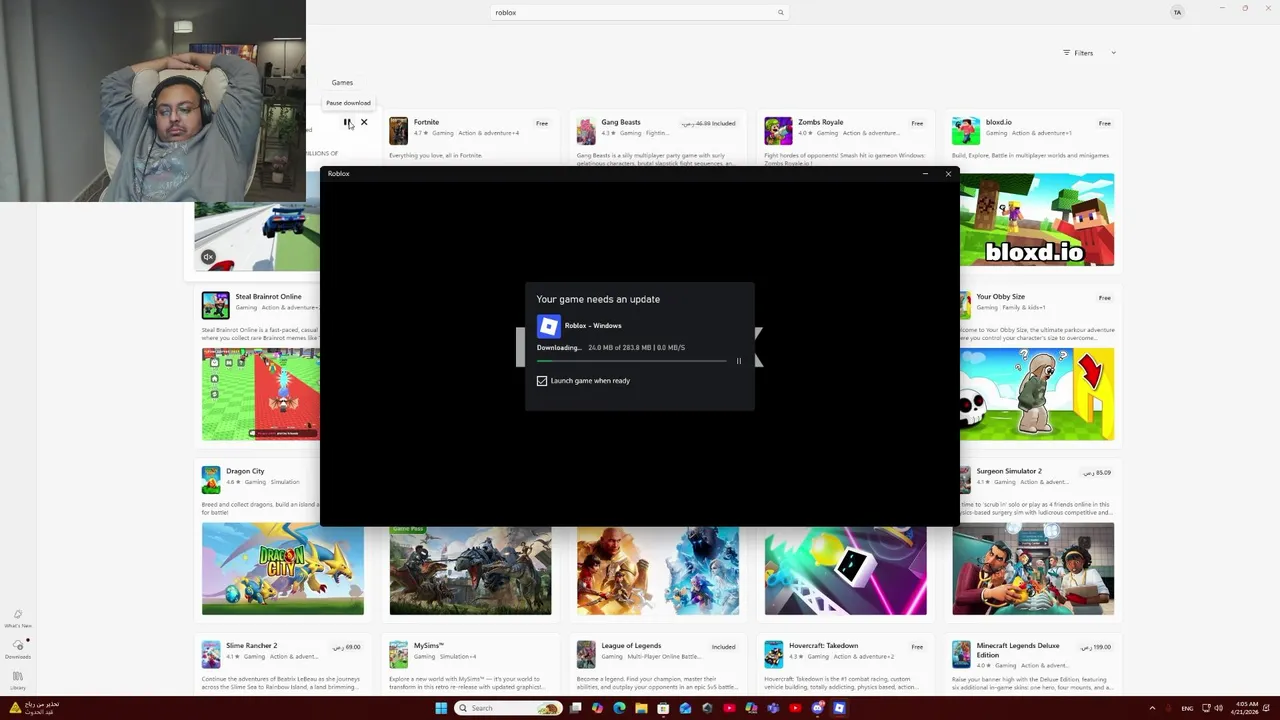Viewport: 1280px width, 720px height.
Task: Open the weather warning widget on taskbar
Action: pyautogui.click(x=35, y=707)
